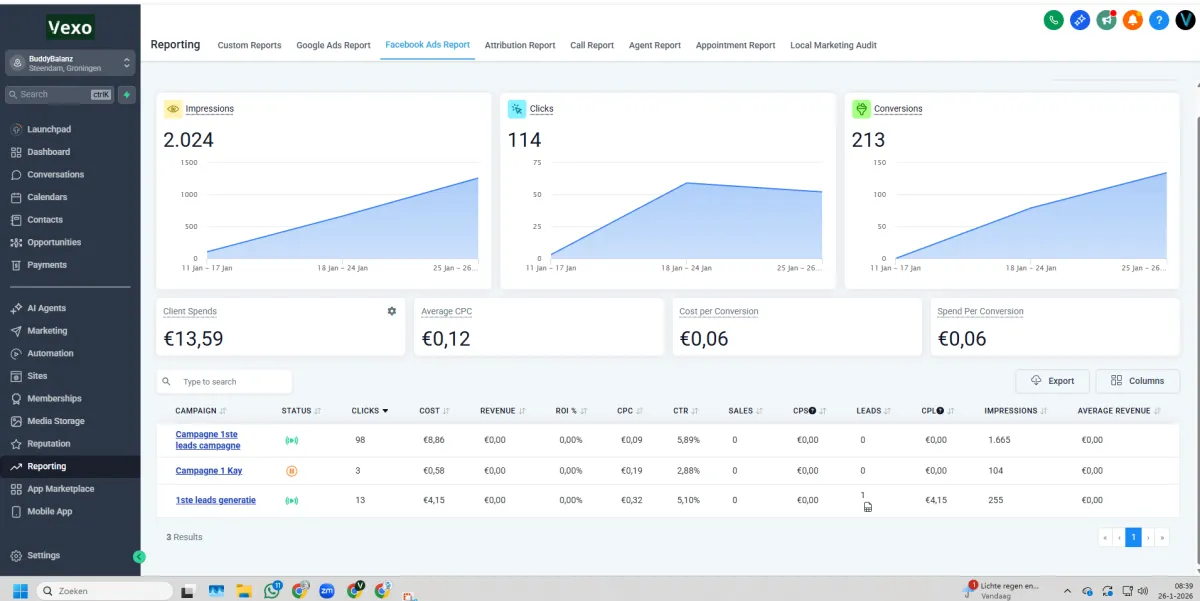Open WhatsApp from the Windows taskbar
This screenshot has width=1200, height=601.
271,590
